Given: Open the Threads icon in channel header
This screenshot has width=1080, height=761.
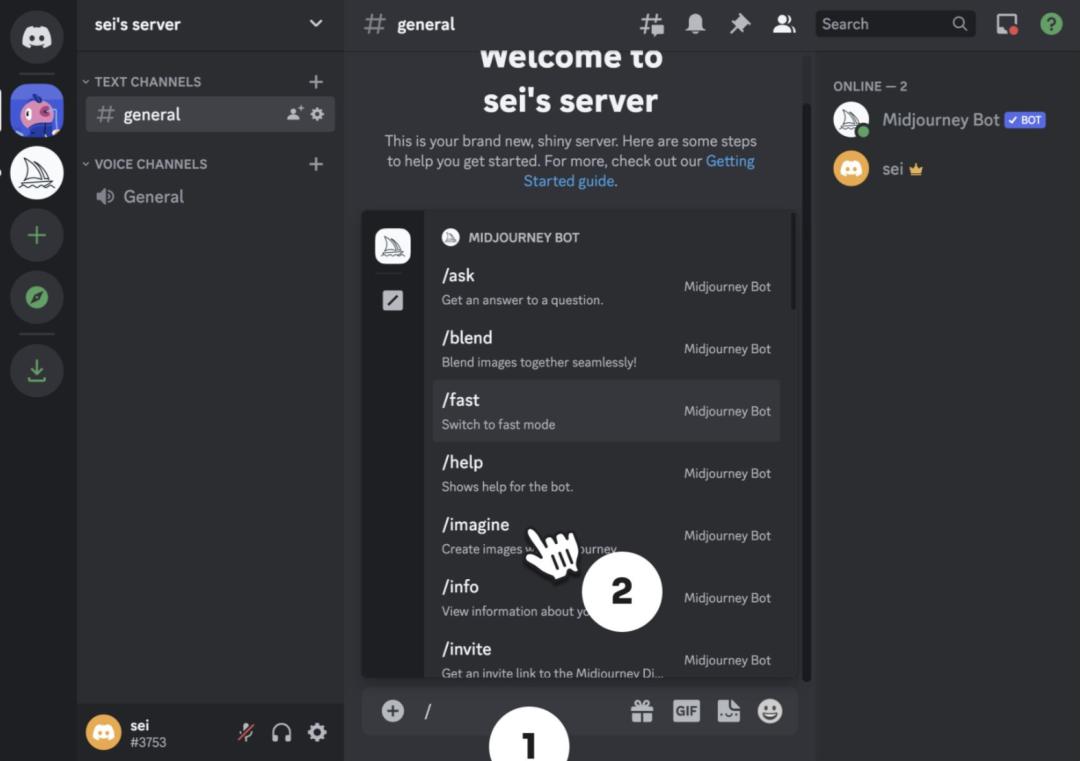Looking at the screenshot, I should point(652,24).
